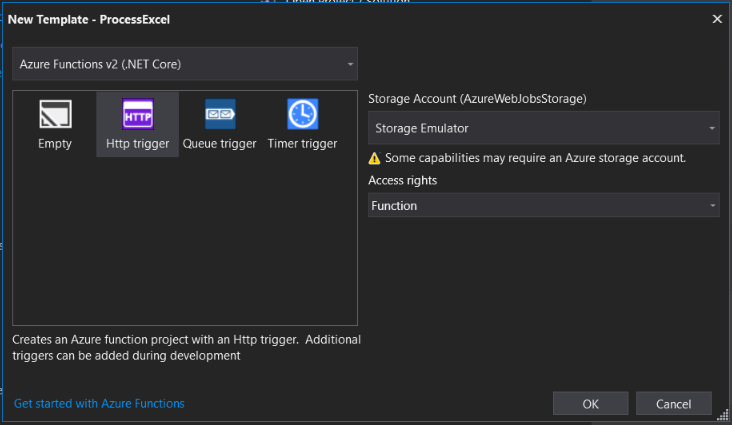The image size is (732, 425).
Task: Click the "Timer trigger" text label
Action: pyautogui.click(x=303, y=143)
